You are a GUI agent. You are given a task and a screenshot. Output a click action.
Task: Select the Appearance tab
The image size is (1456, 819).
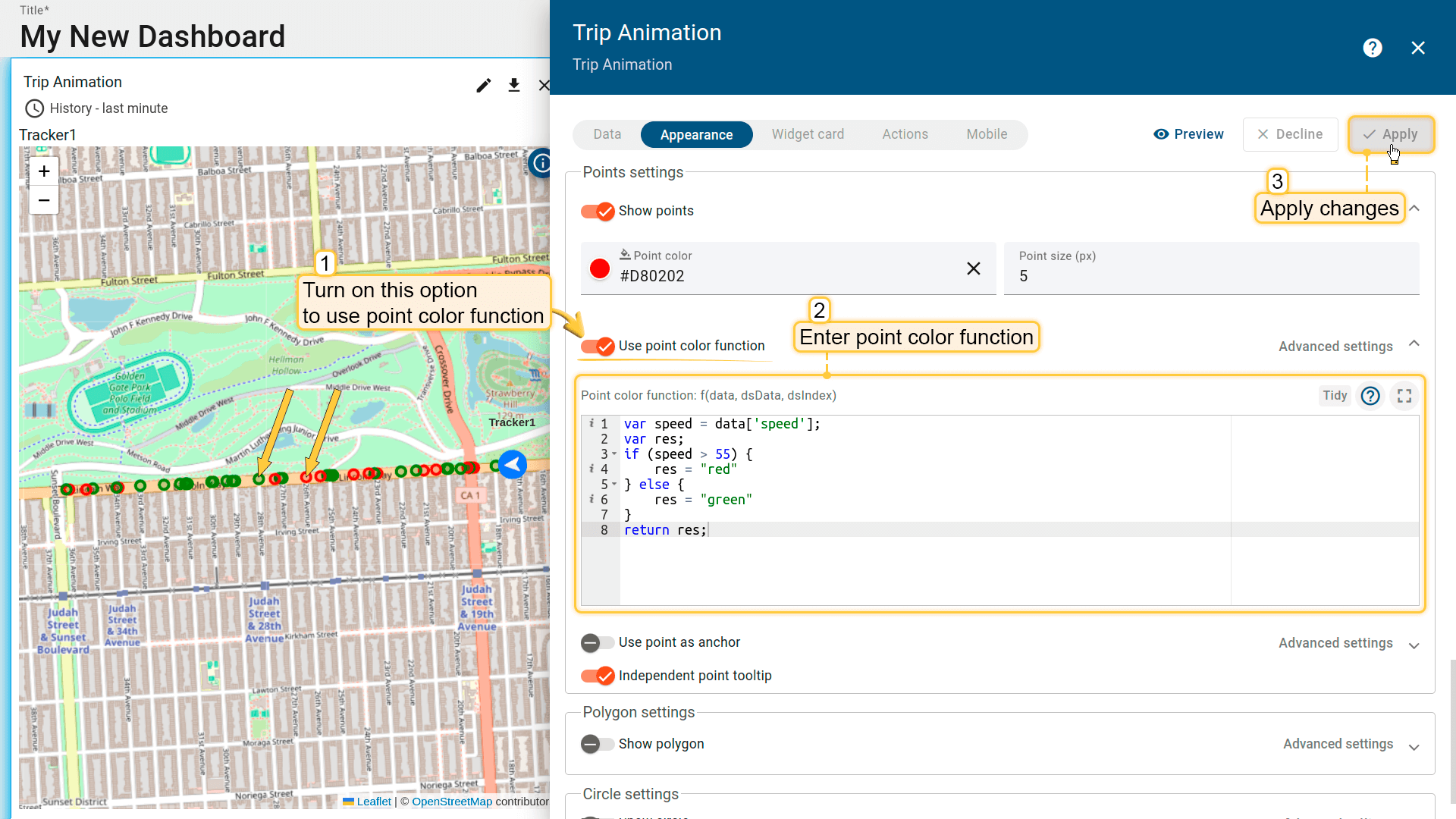tap(696, 135)
